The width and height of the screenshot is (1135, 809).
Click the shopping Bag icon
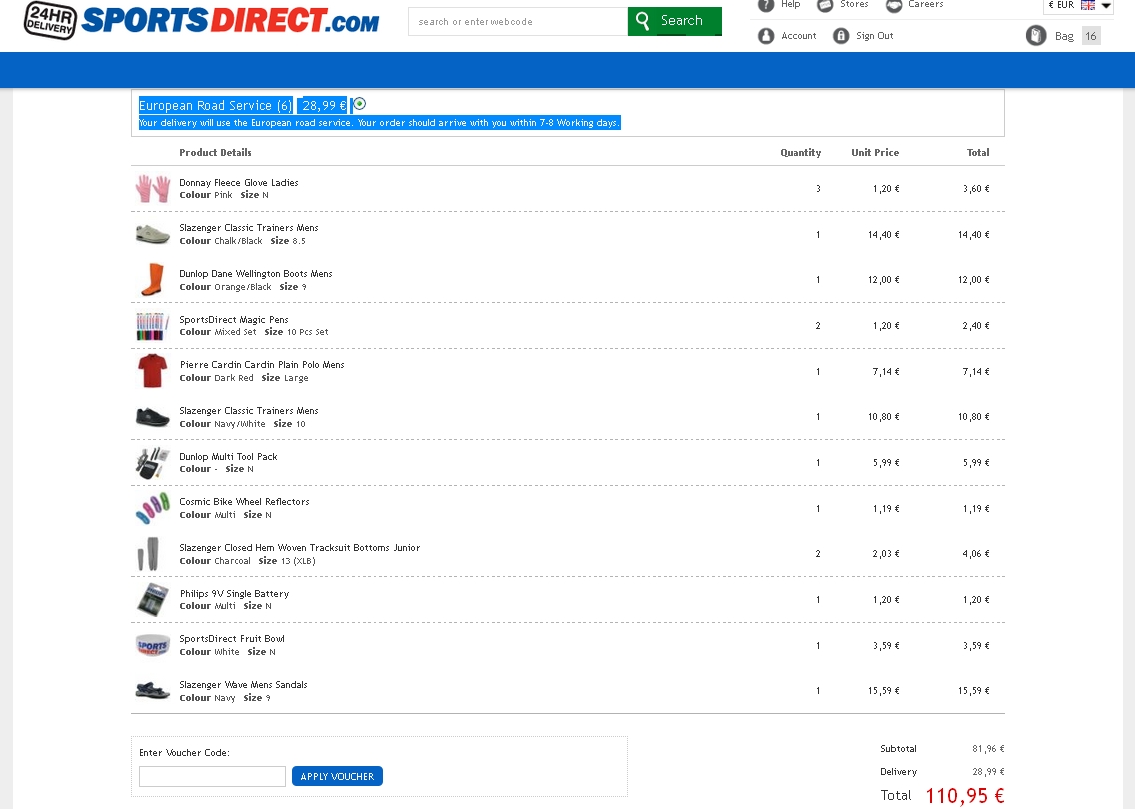1036,35
